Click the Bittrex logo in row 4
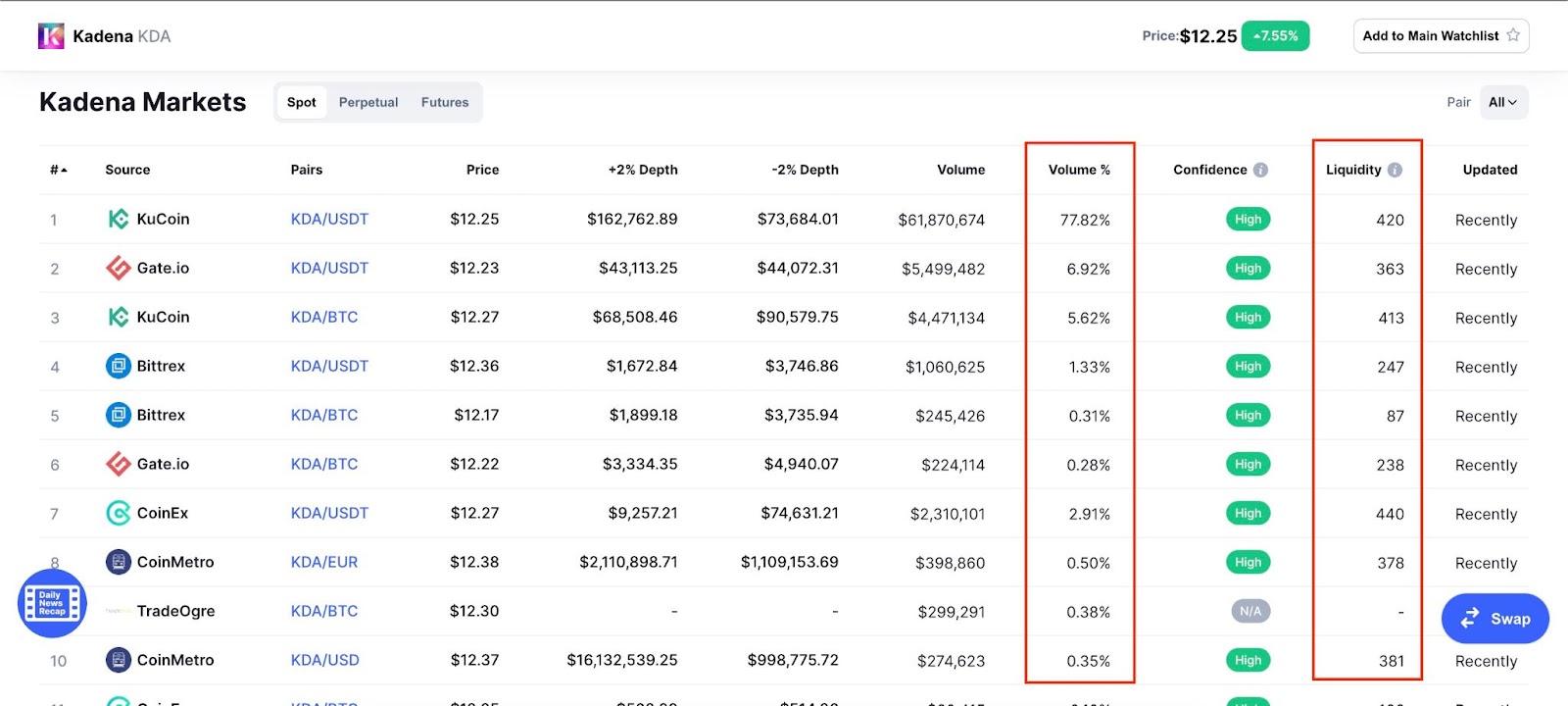 click(118, 366)
